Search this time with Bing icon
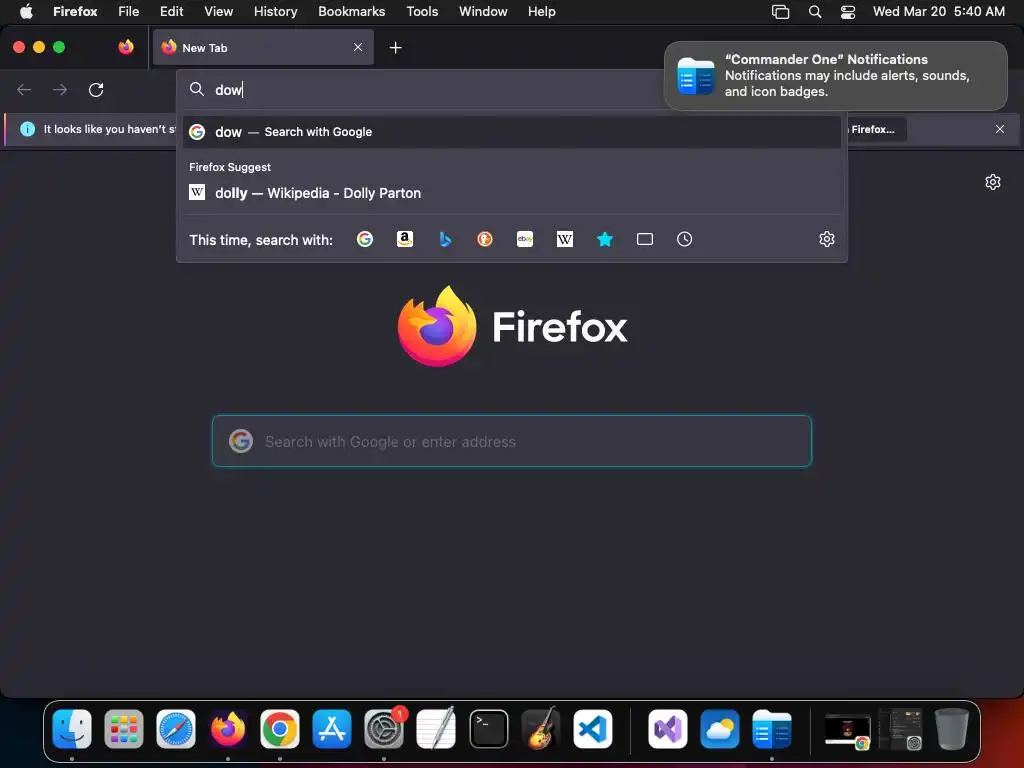Screen dimensions: 1024x768 tap(445, 239)
